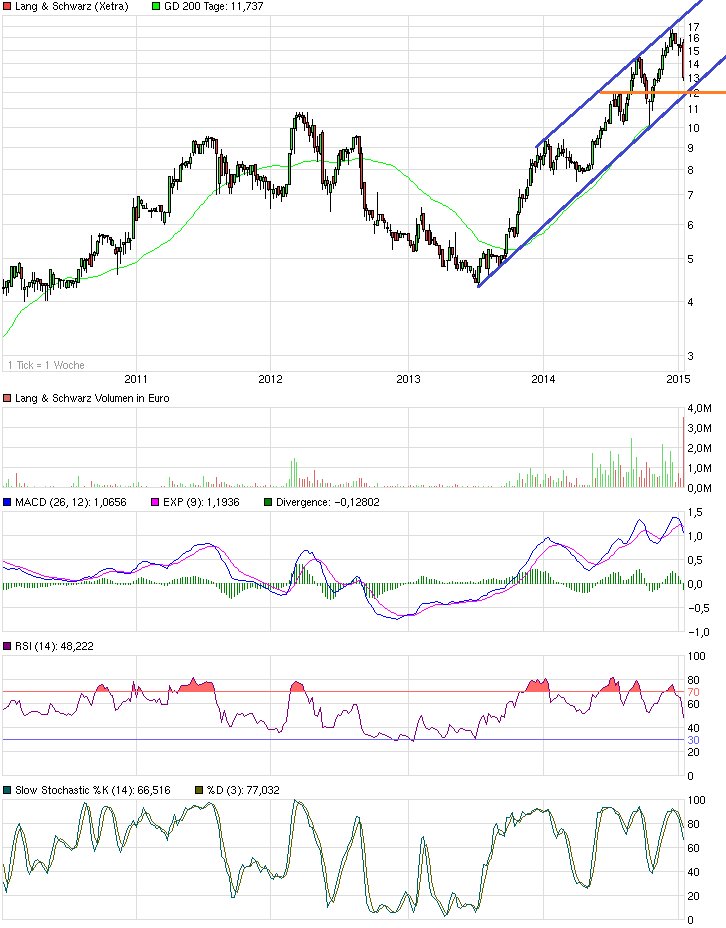The width and height of the screenshot is (726, 928).
Task: Click the '%D (3): 77,032' label
Action: pos(243,790)
